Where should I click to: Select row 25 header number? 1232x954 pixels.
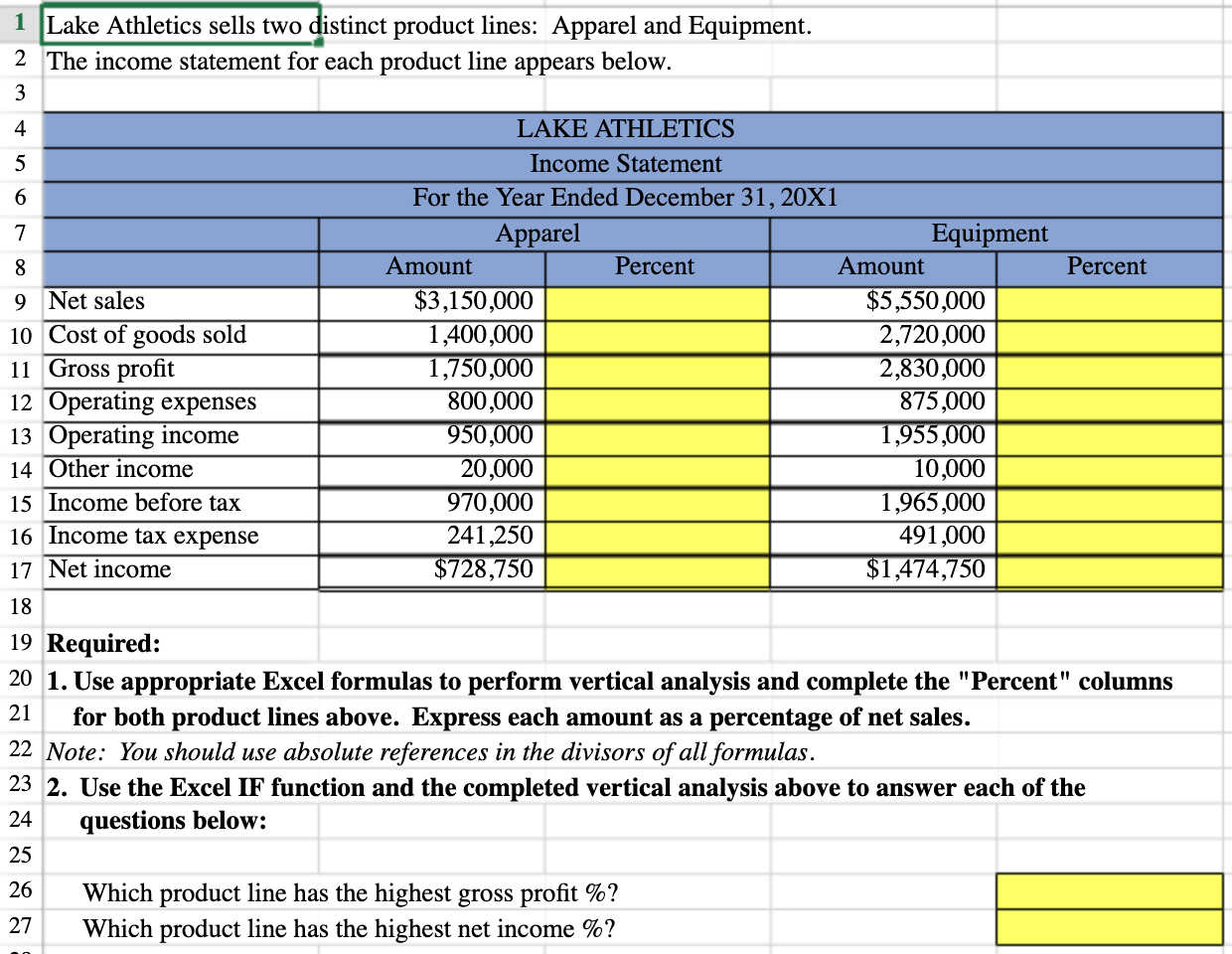point(21,856)
